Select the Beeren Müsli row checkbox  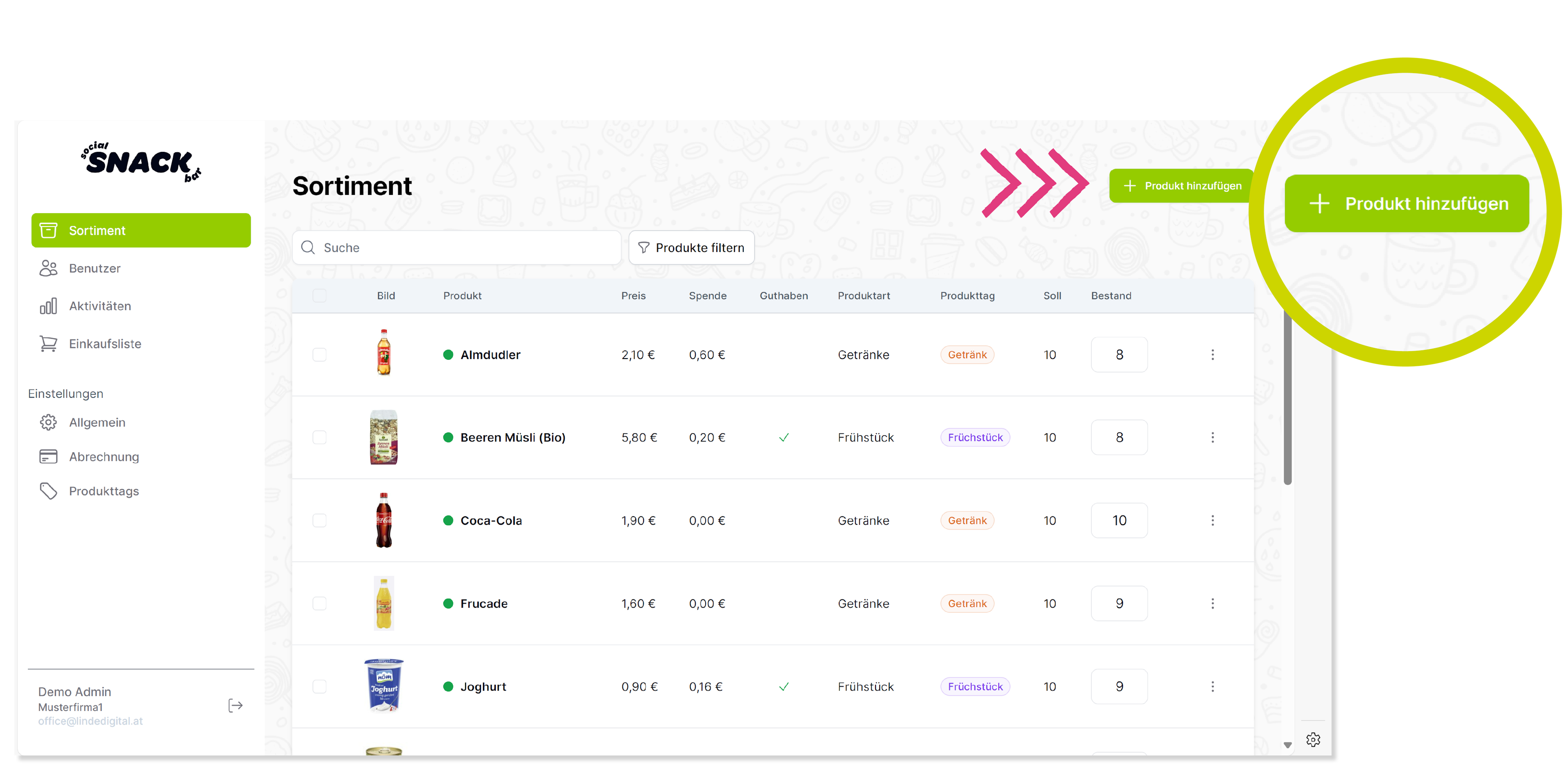click(319, 437)
